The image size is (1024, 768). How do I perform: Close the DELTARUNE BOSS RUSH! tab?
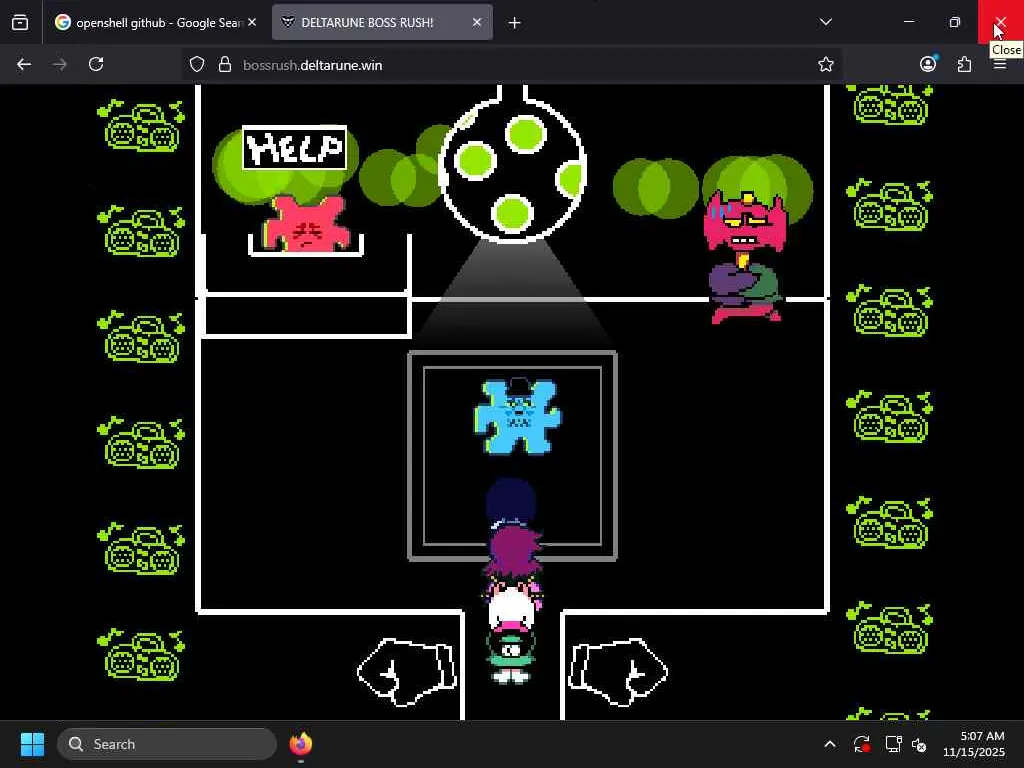coord(477,22)
